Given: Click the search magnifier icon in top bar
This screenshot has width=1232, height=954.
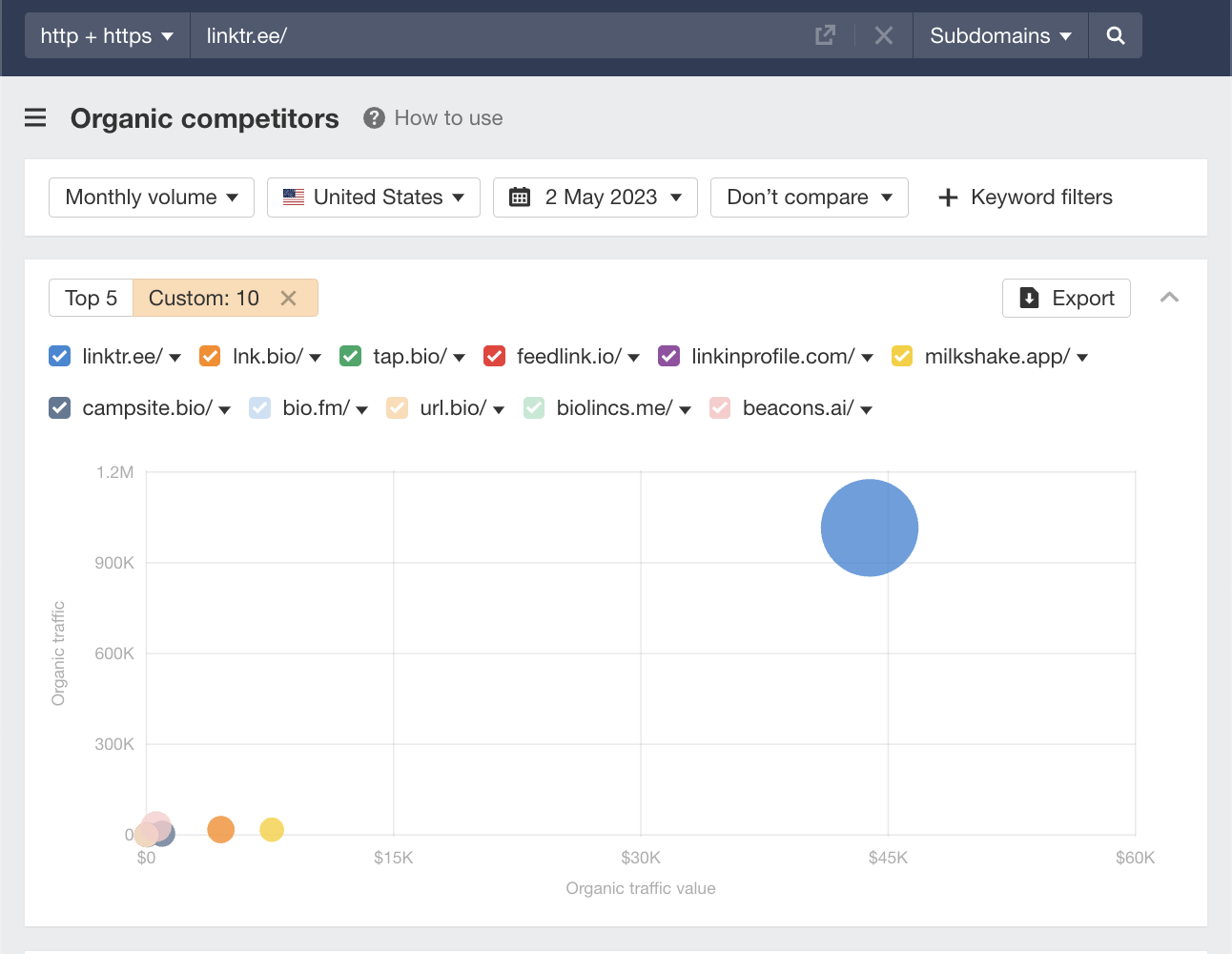Looking at the screenshot, I should (1115, 35).
